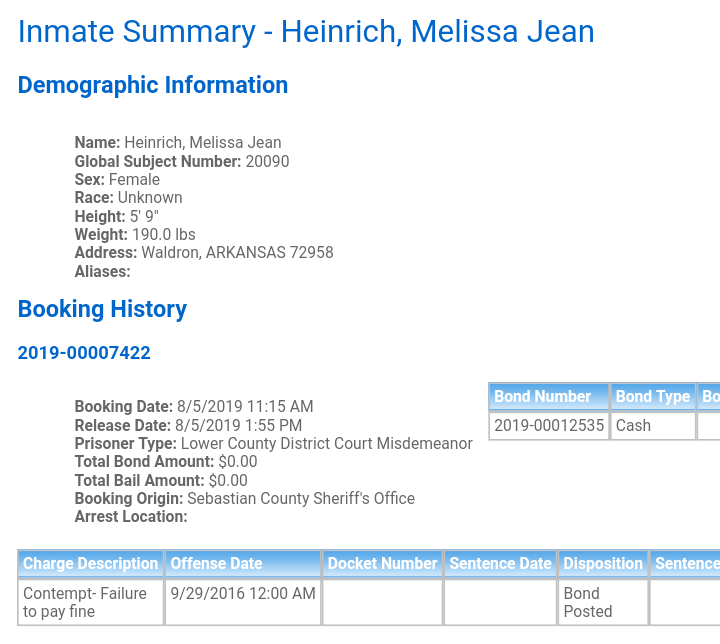The height and width of the screenshot is (644, 720).
Task: Select bond number 2019-00012535 cell
Action: click(549, 426)
